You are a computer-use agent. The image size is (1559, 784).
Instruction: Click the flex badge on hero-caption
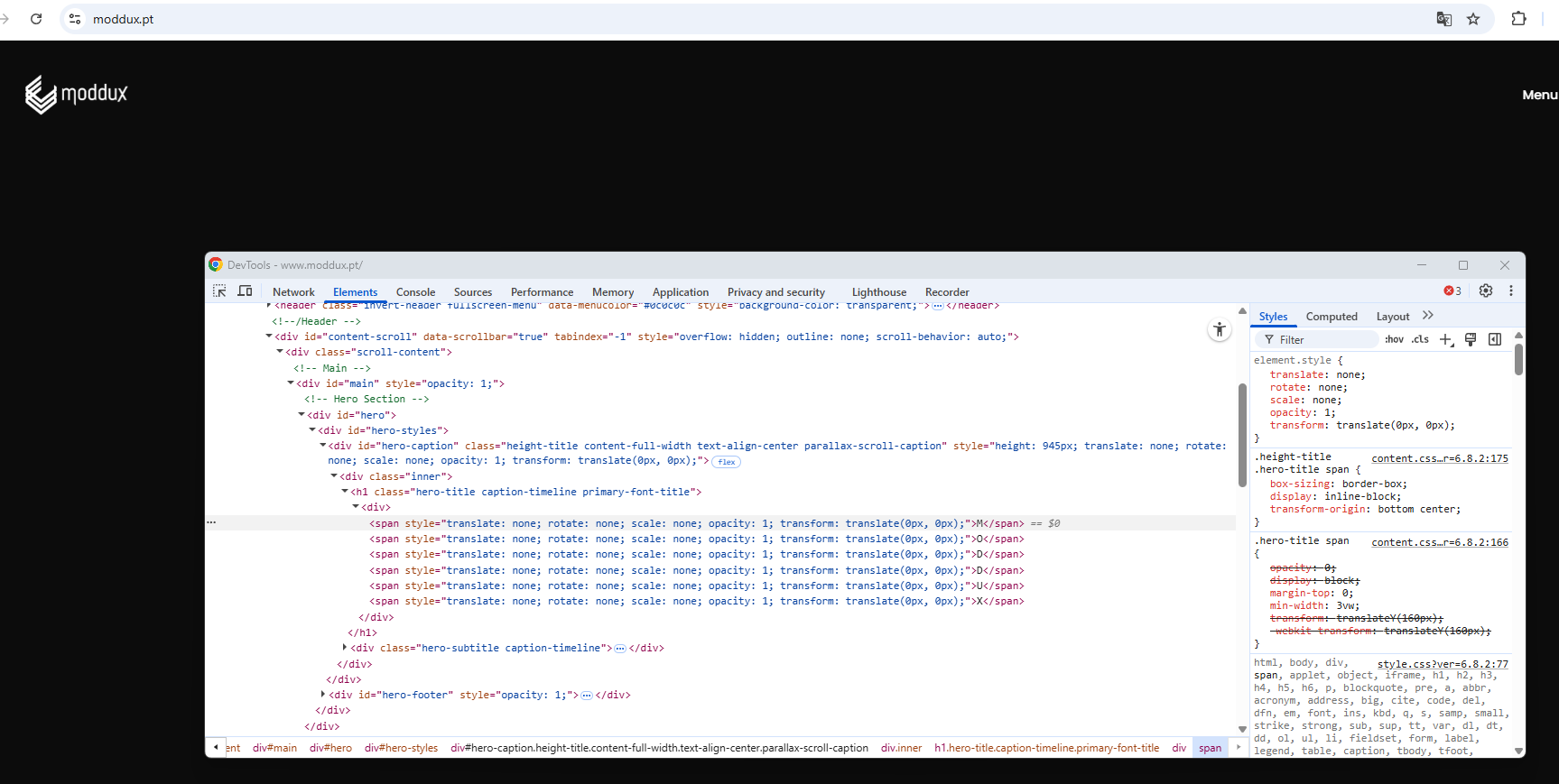(726, 462)
